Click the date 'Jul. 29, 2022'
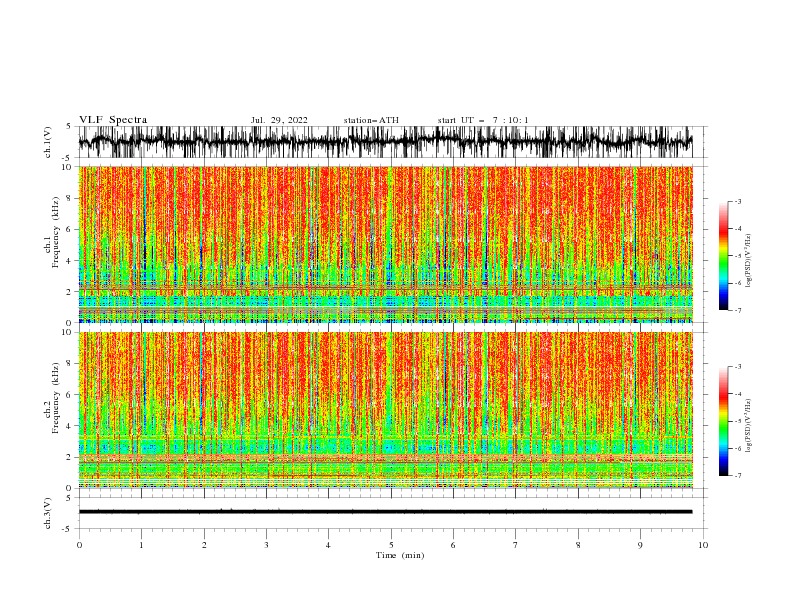 pos(279,120)
